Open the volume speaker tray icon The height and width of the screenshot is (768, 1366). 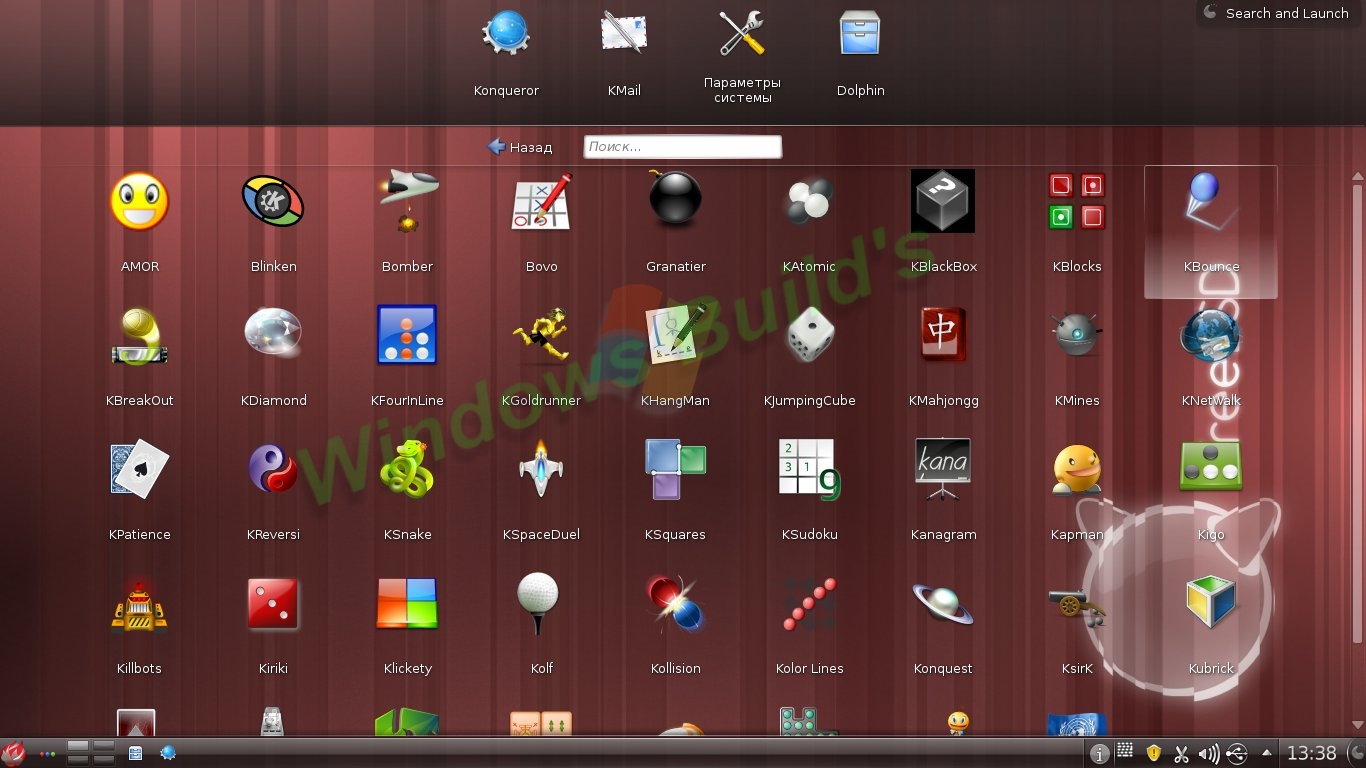pos(1208,754)
